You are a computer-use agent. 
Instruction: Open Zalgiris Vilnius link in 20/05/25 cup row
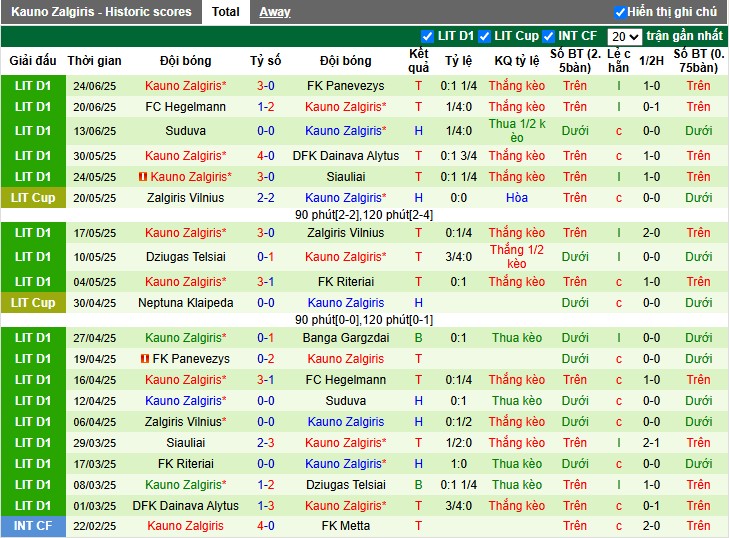(x=186, y=198)
